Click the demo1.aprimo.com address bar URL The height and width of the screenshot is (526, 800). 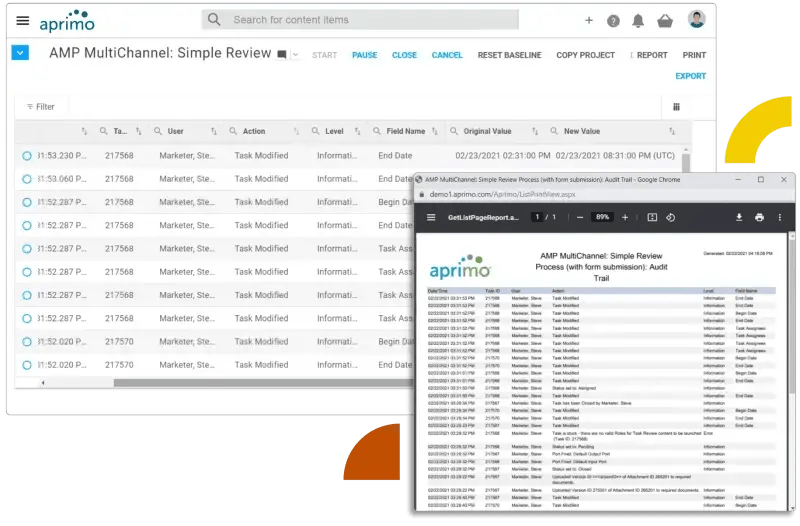[503, 194]
